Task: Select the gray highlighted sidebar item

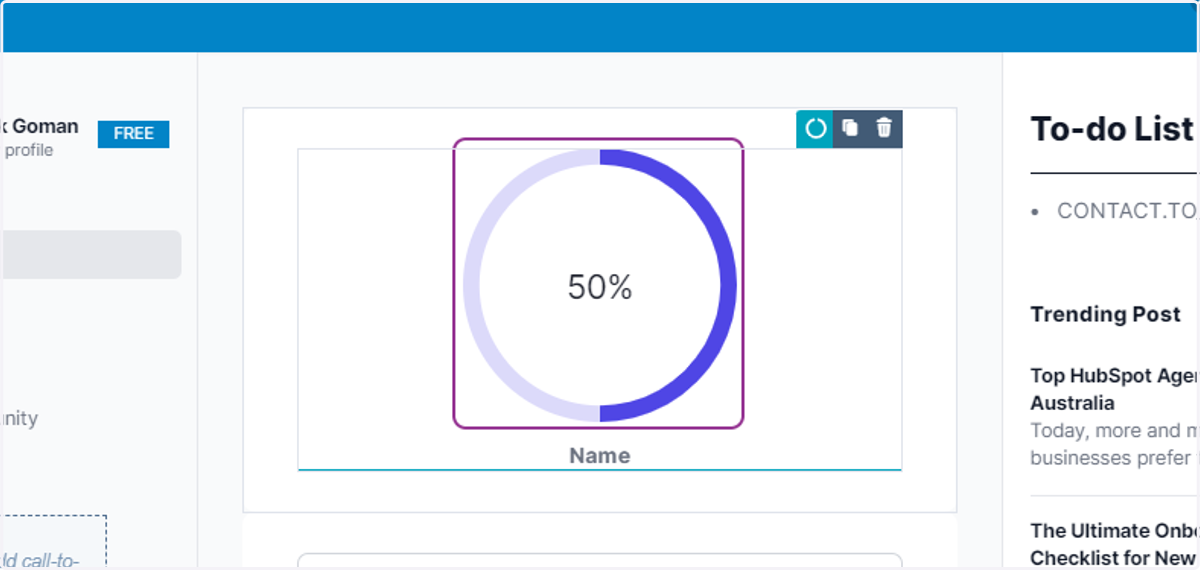Action: pos(91,255)
